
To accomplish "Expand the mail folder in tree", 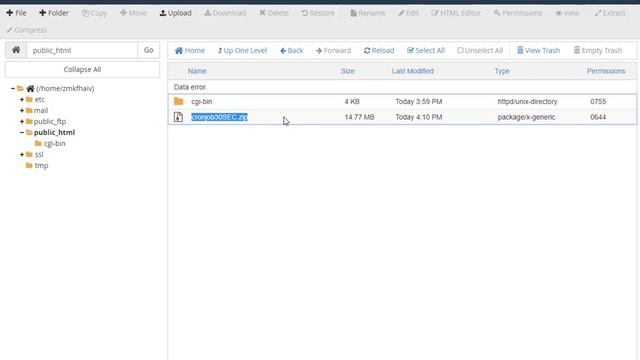I will click(x=22, y=111).
